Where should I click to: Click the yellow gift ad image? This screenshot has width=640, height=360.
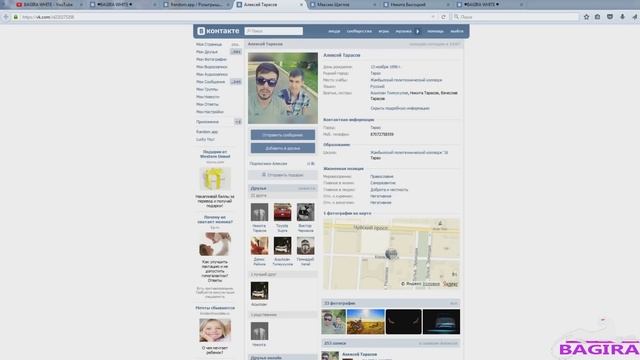[x=215, y=179]
